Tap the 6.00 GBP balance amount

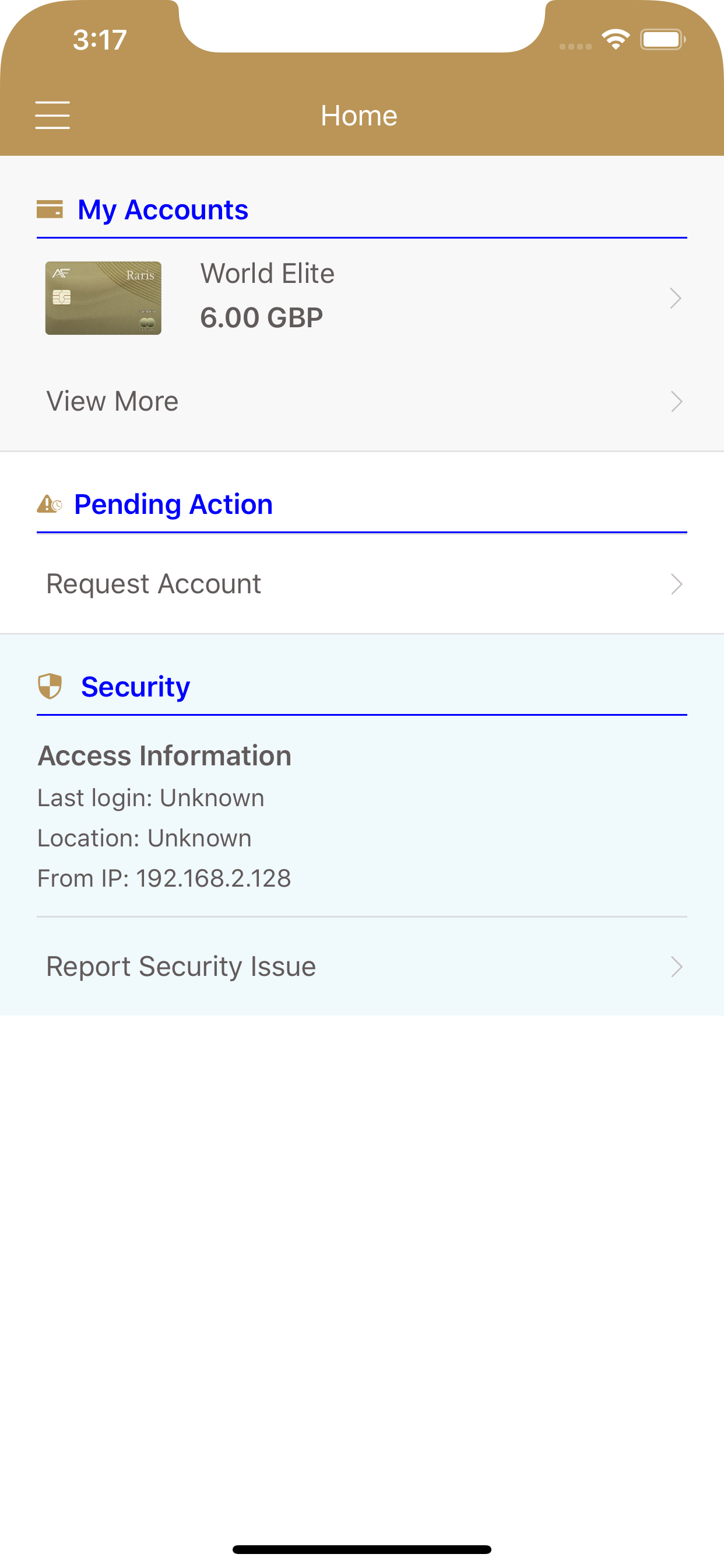click(x=262, y=318)
